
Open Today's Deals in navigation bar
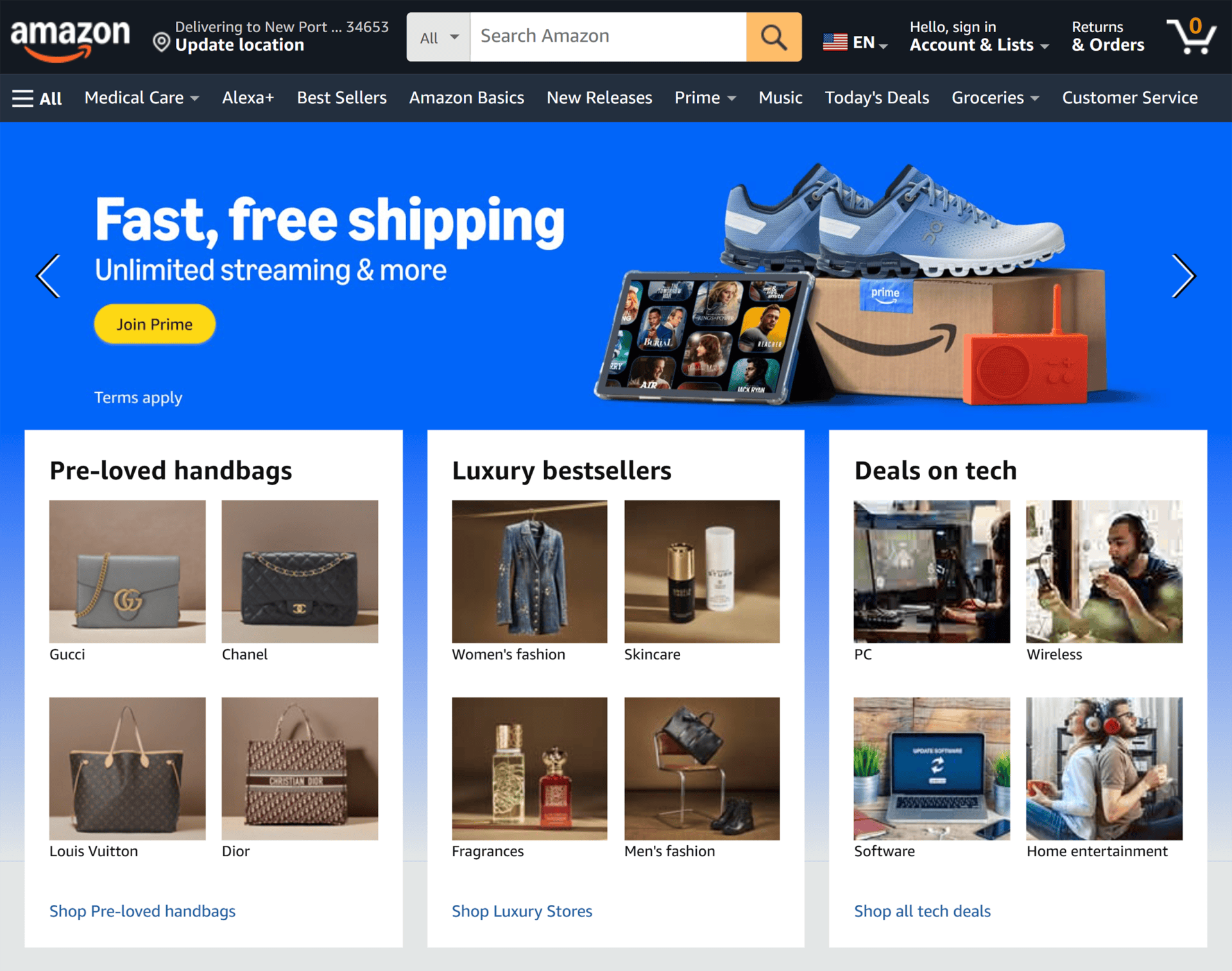point(877,98)
